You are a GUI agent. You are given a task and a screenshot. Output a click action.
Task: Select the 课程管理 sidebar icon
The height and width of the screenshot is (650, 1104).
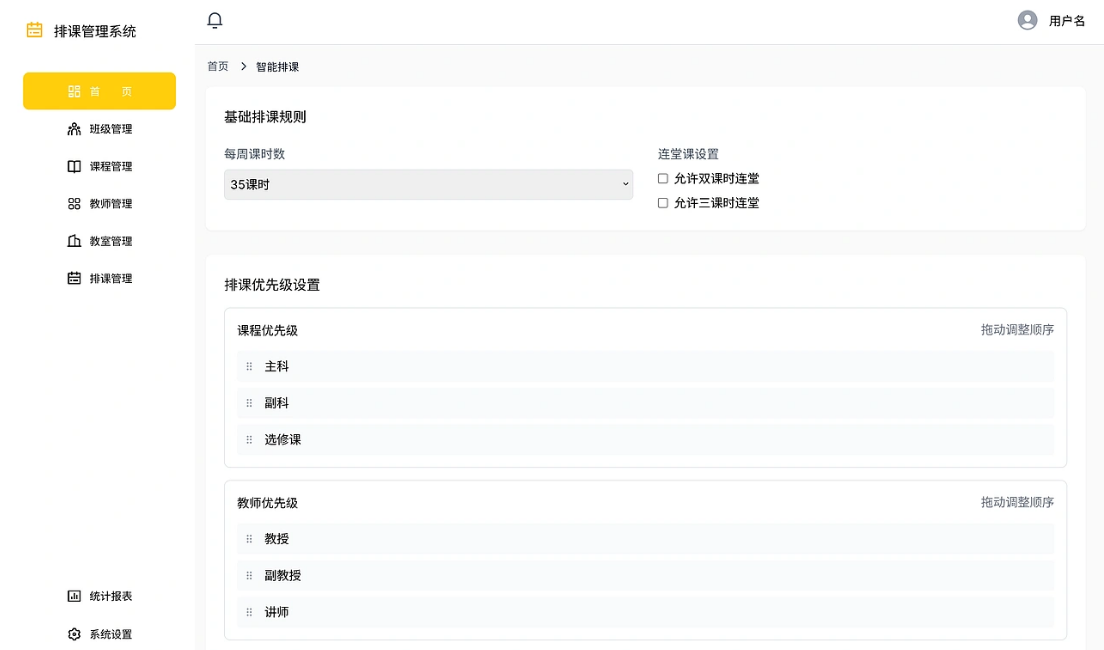[x=74, y=166]
